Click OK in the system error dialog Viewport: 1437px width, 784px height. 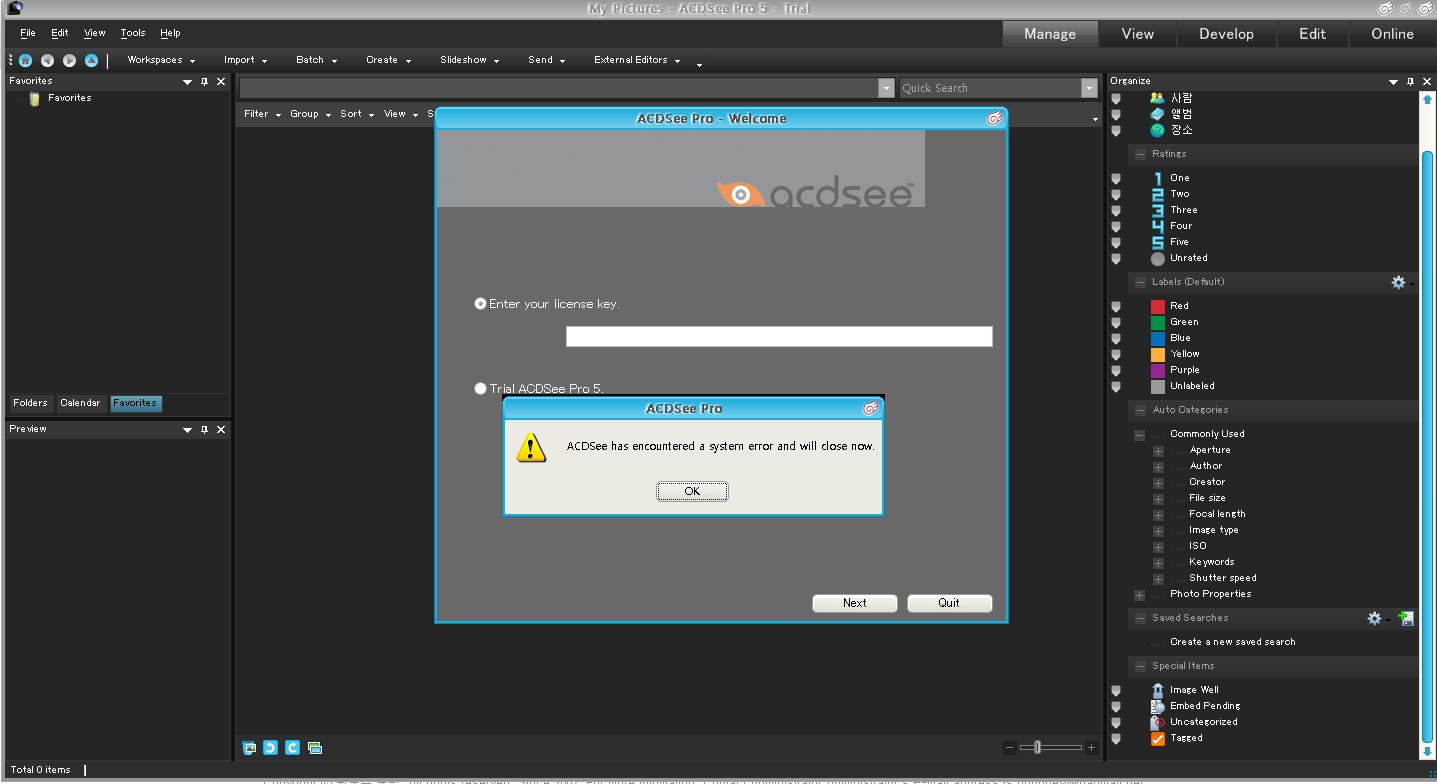coord(692,491)
